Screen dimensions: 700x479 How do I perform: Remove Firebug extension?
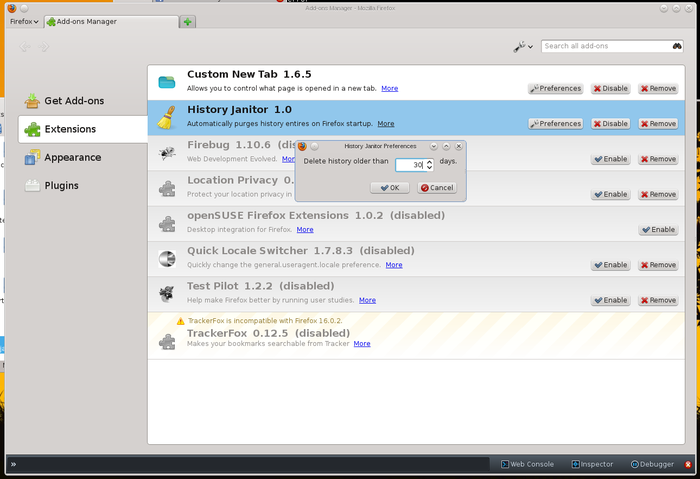click(x=658, y=159)
